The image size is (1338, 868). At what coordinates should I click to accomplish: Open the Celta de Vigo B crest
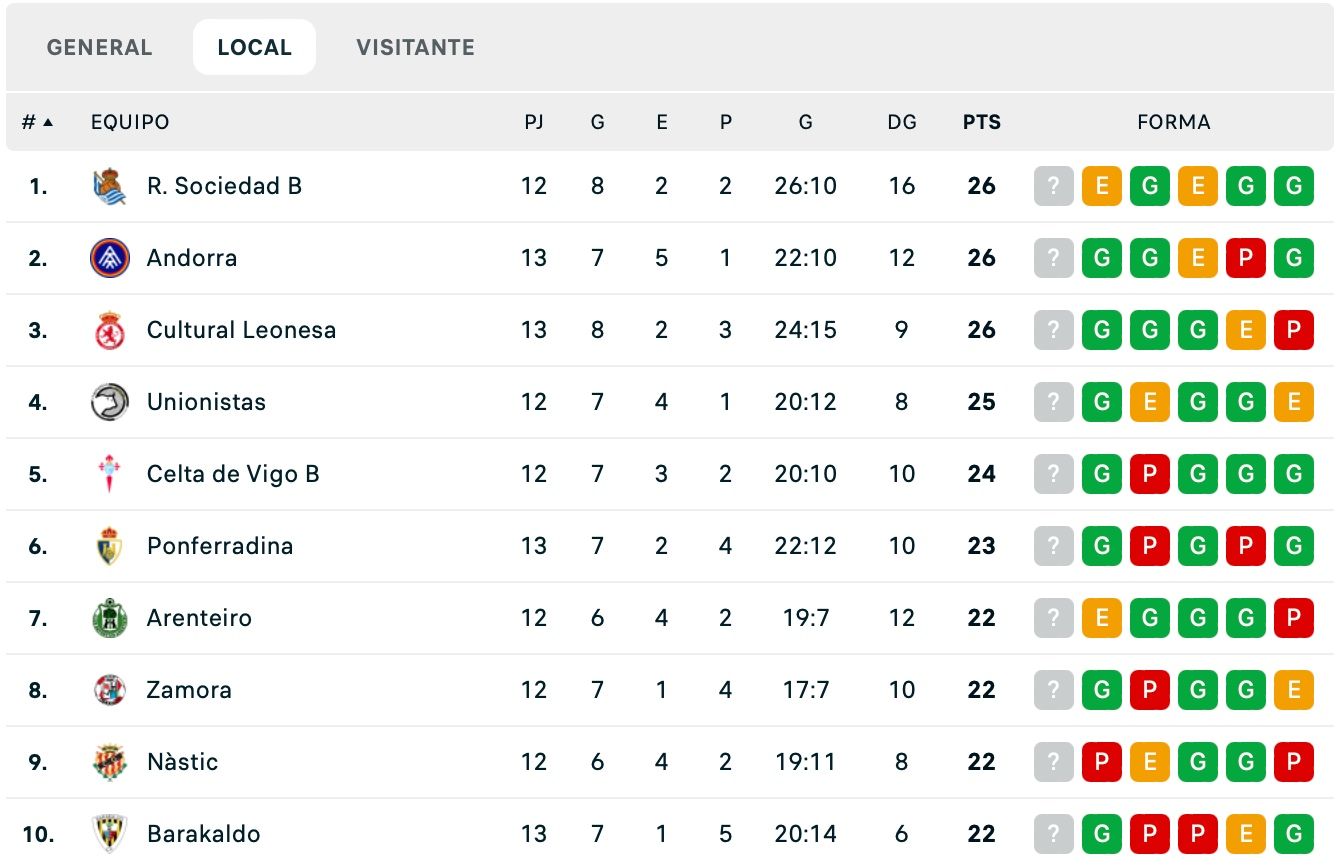[110, 474]
